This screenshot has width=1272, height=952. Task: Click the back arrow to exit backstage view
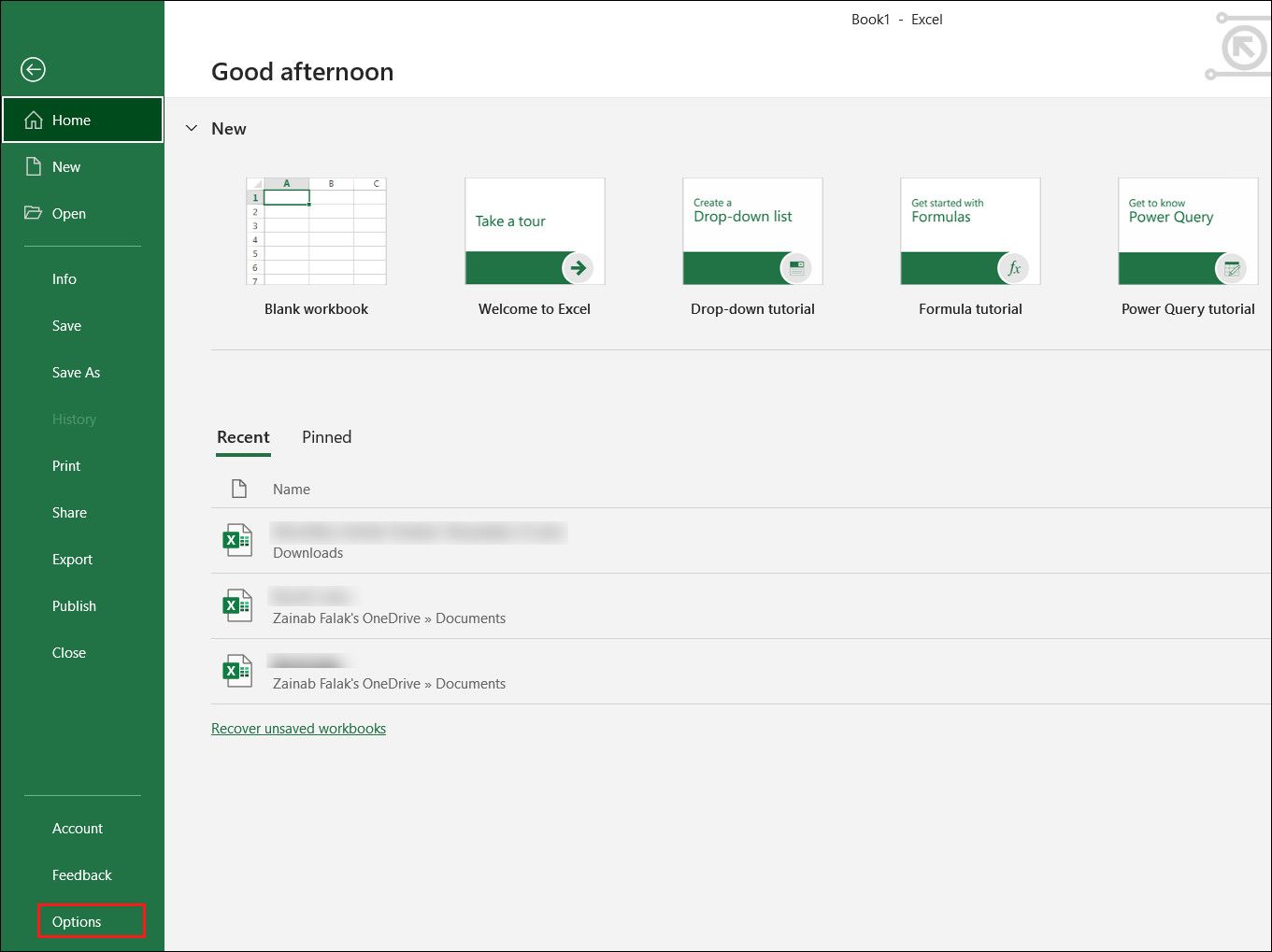pos(33,69)
